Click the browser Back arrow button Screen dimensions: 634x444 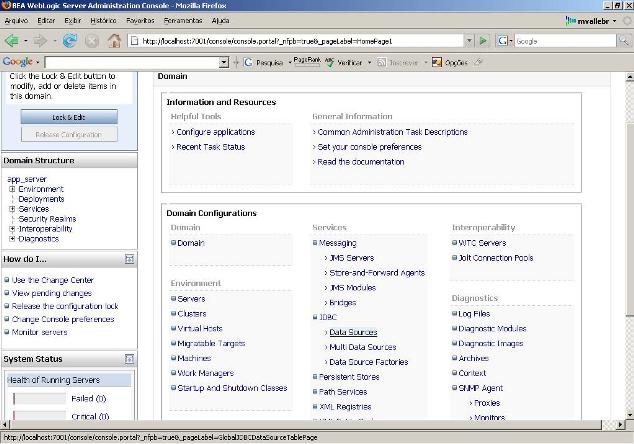(x=13, y=41)
